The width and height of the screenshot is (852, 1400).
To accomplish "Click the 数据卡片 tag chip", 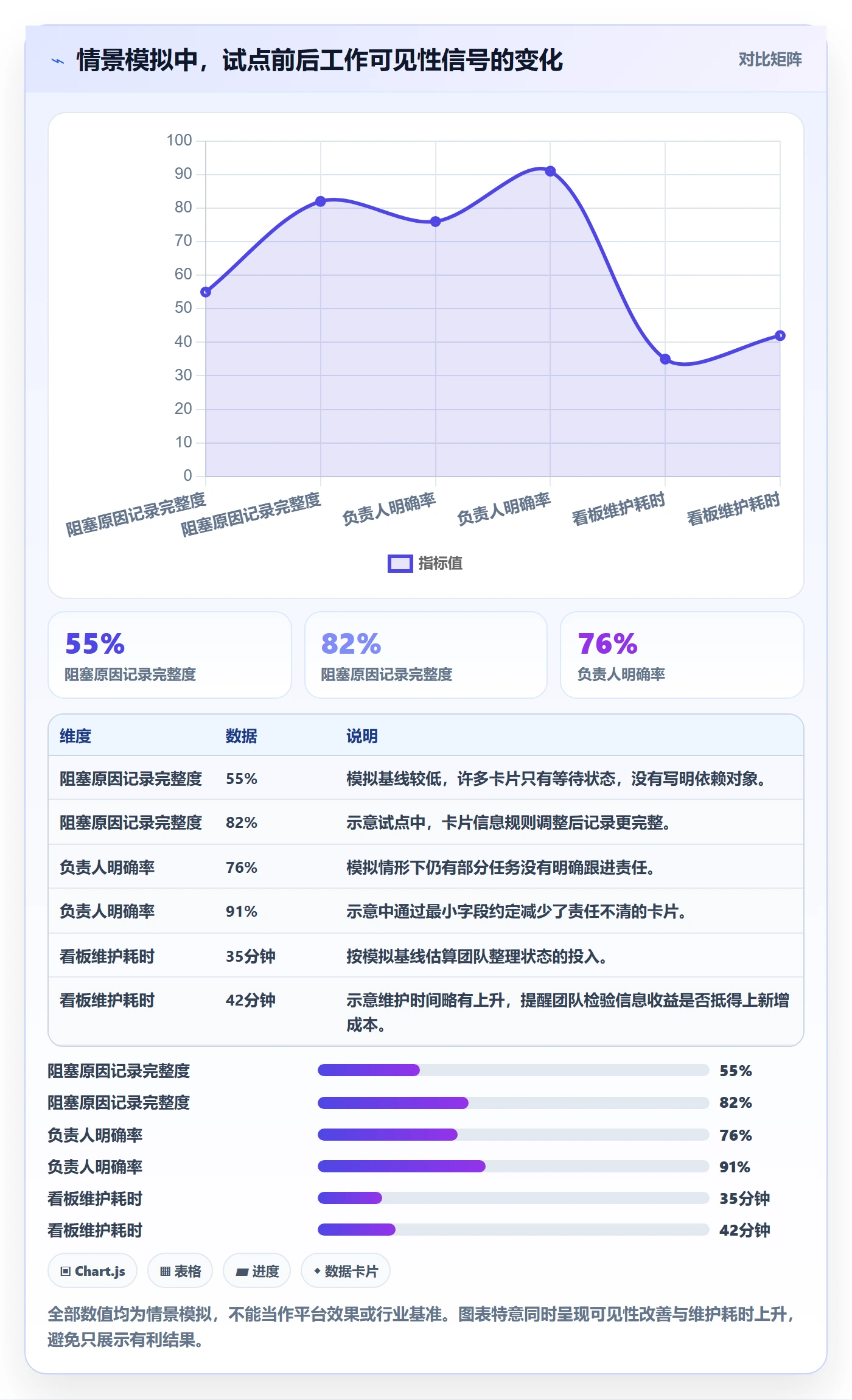I will (x=346, y=1271).
